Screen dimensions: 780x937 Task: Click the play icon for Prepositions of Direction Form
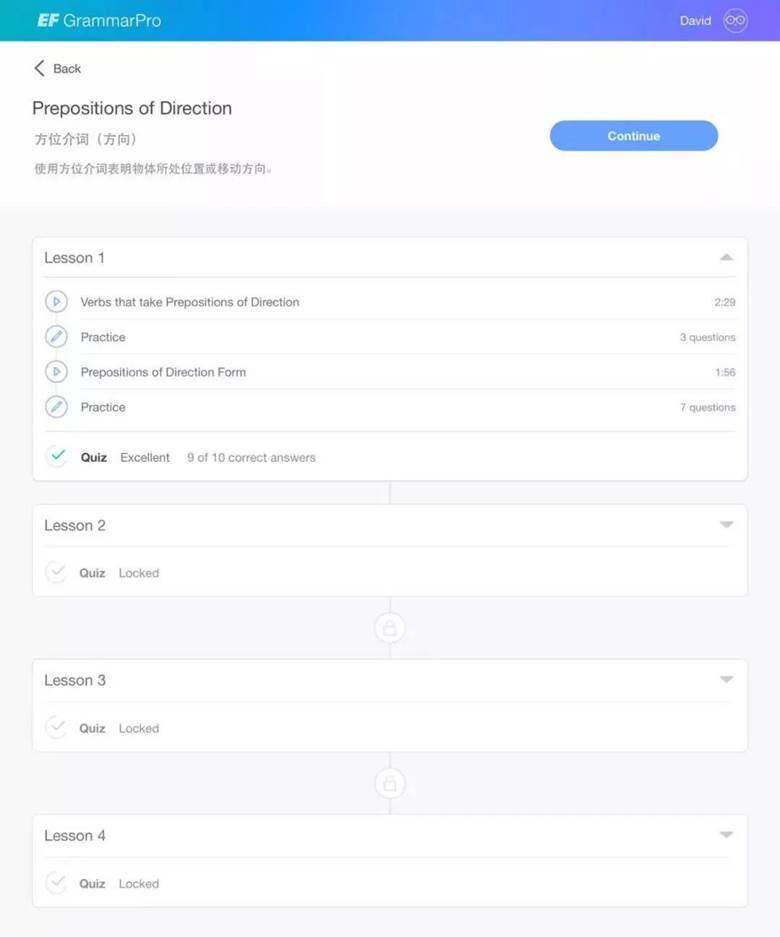point(56,372)
